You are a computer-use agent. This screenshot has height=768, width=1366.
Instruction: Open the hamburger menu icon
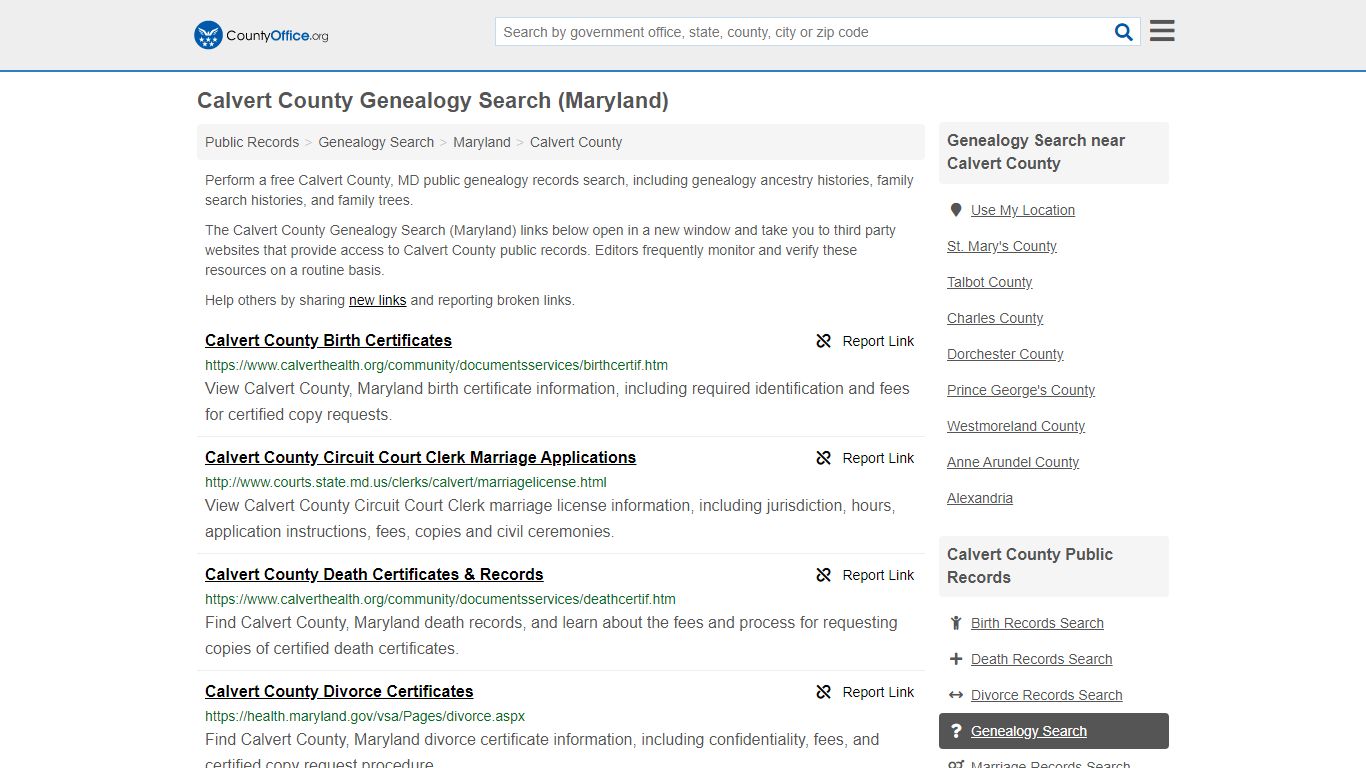(1162, 31)
